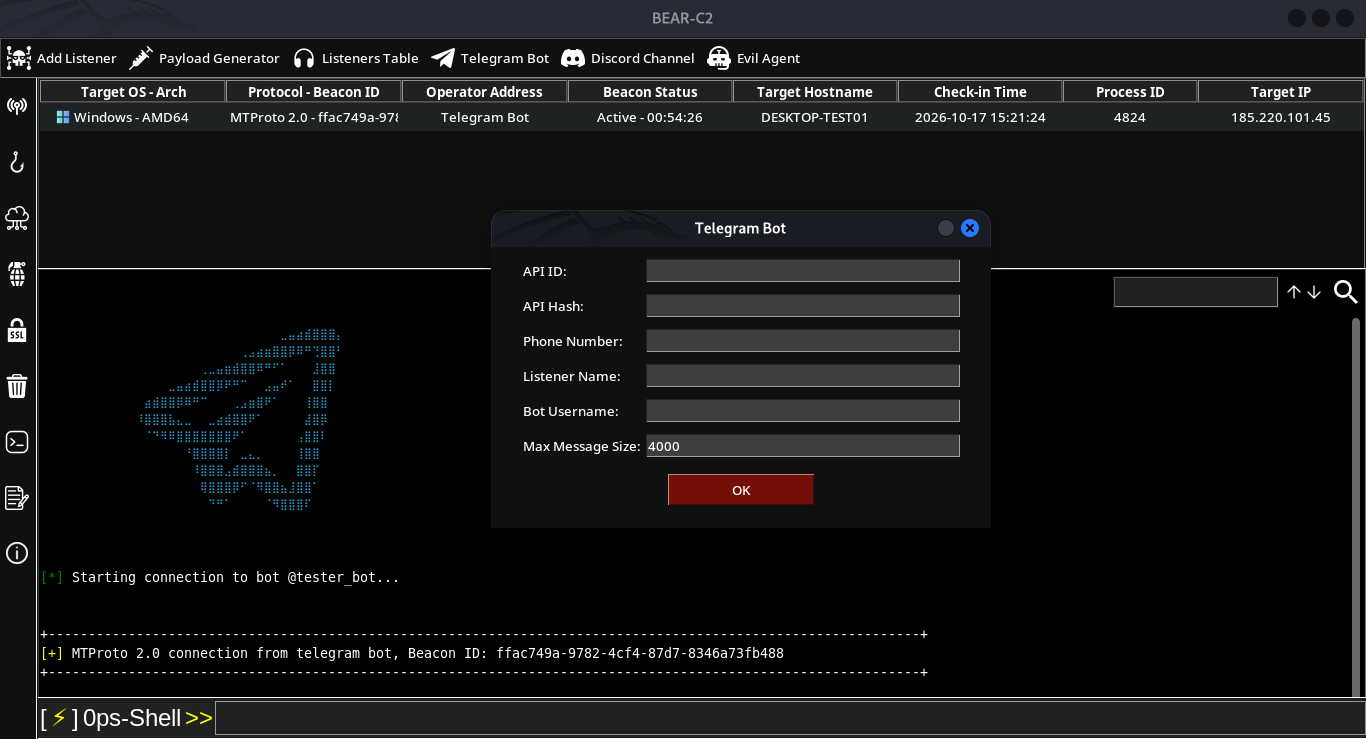
Task: Click the grenade icon in sidebar
Action: pos(17,273)
